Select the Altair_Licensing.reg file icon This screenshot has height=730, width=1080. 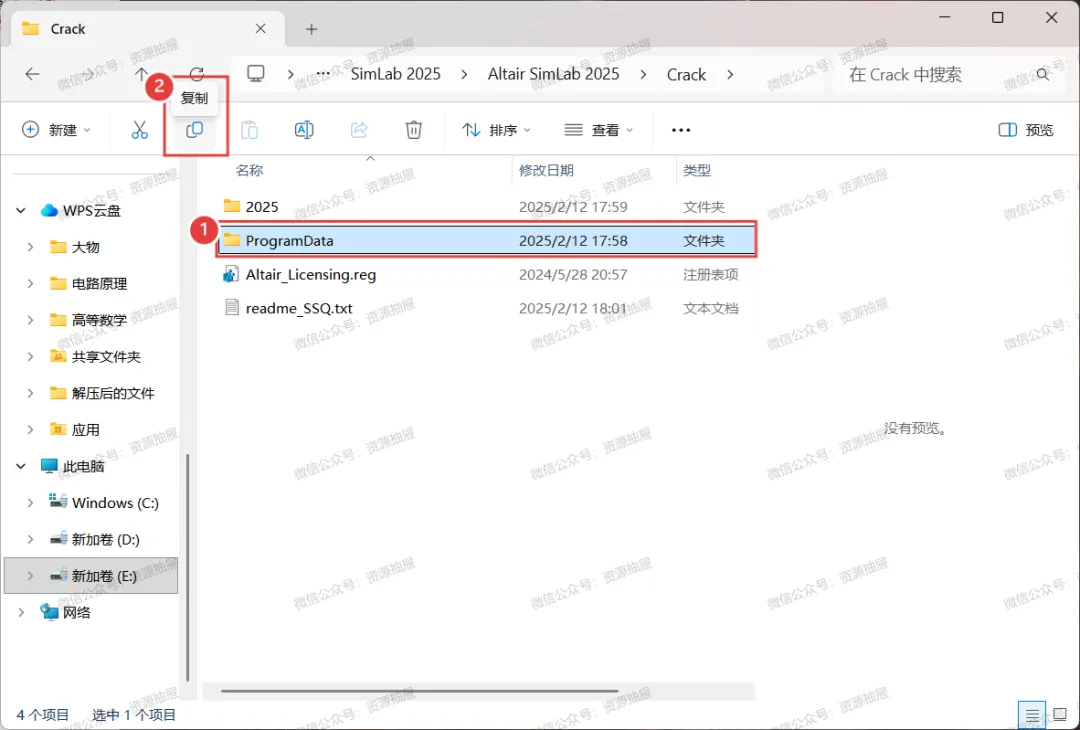coord(231,274)
